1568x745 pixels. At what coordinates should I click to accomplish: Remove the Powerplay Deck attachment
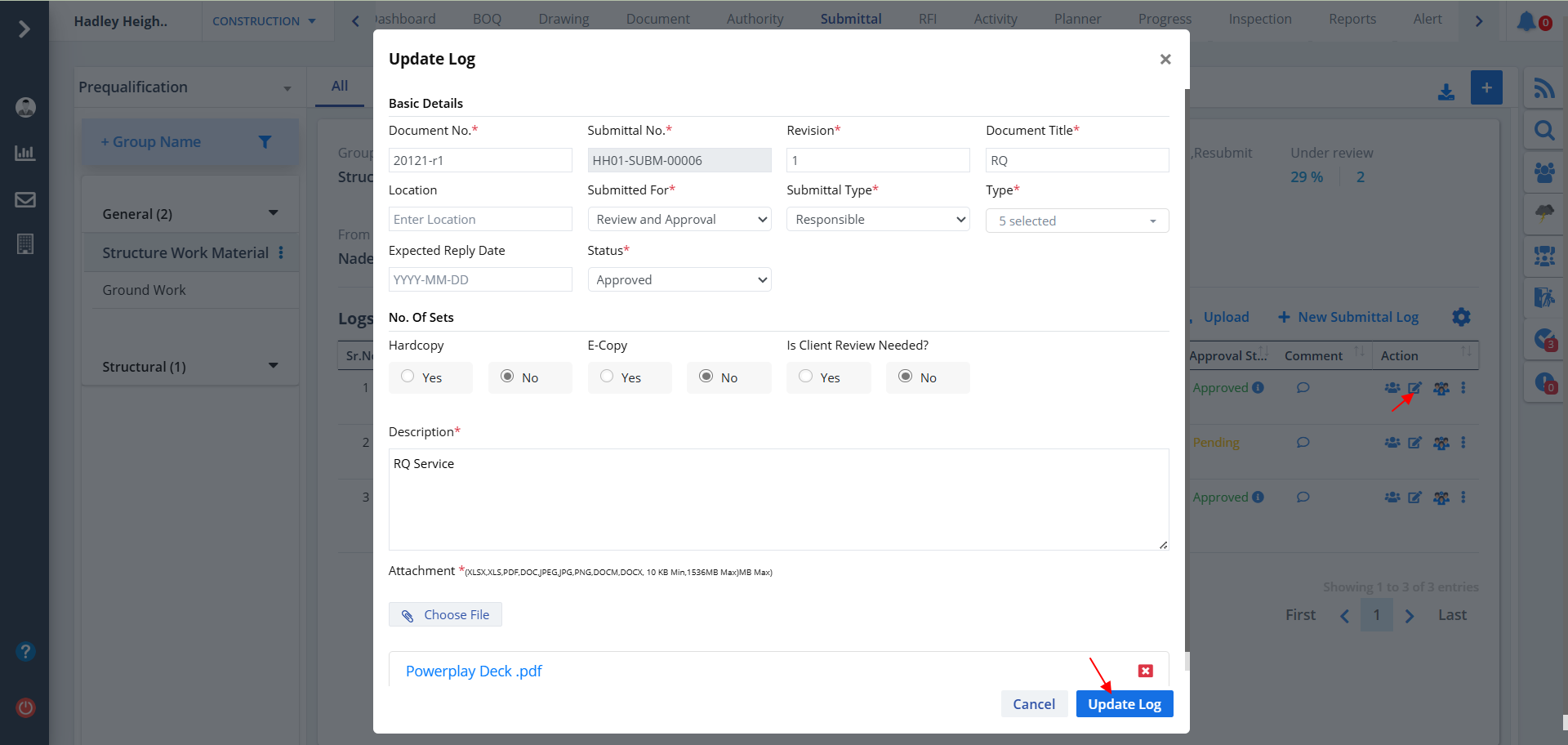1145,671
